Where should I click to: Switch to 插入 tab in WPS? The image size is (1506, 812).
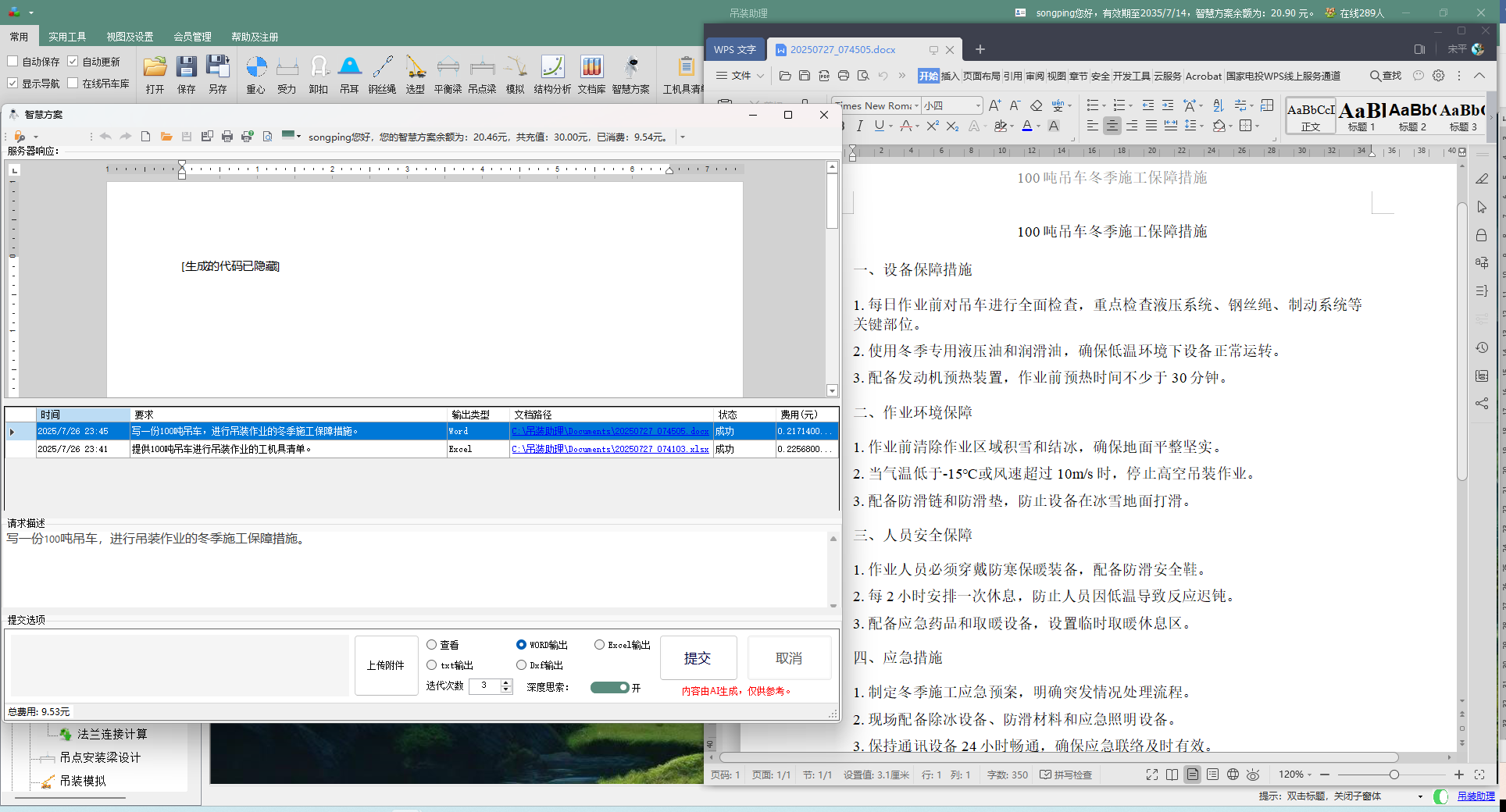click(x=950, y=76)
